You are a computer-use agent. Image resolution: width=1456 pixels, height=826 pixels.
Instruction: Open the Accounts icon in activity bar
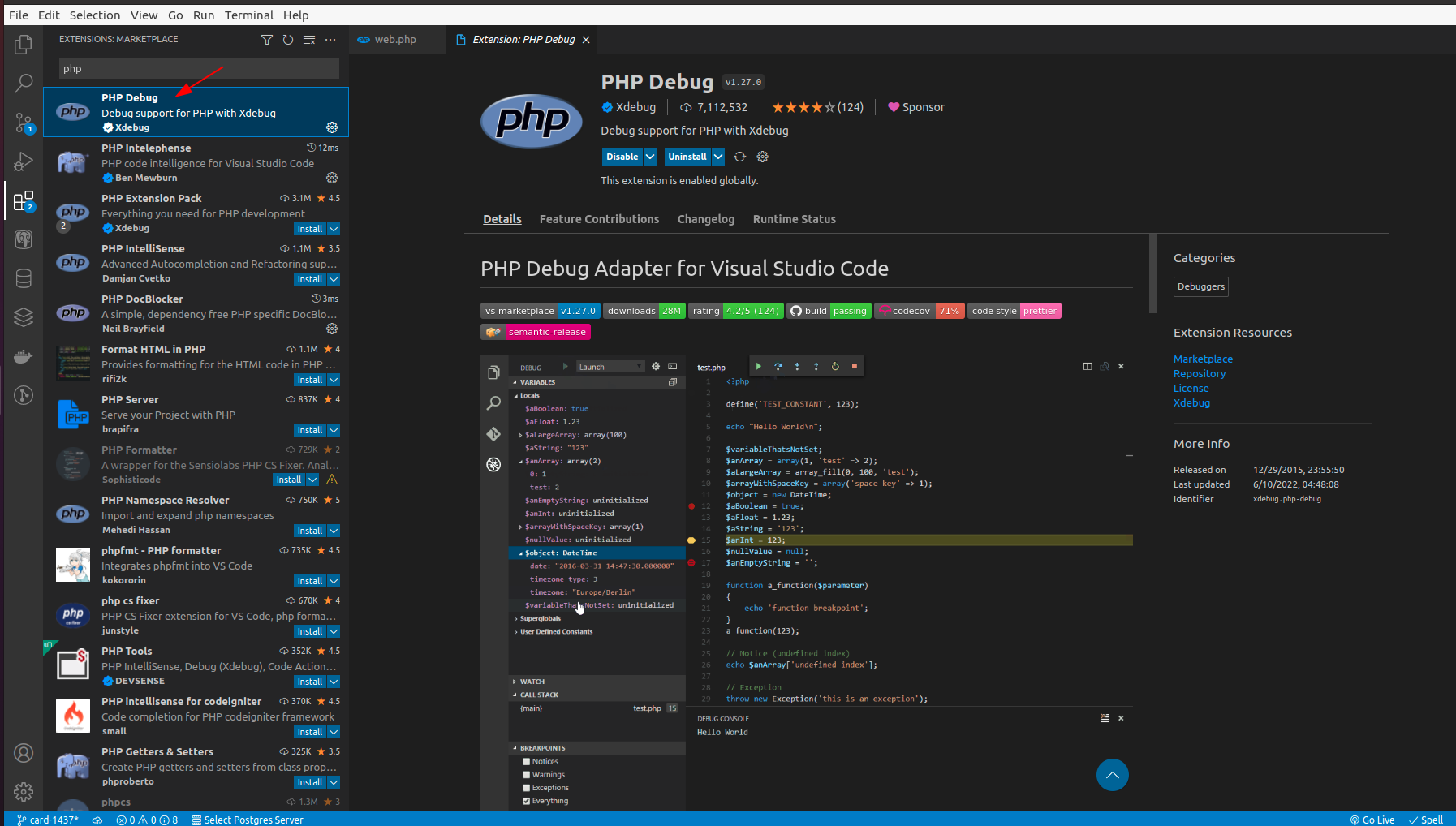tap(24, 753)
